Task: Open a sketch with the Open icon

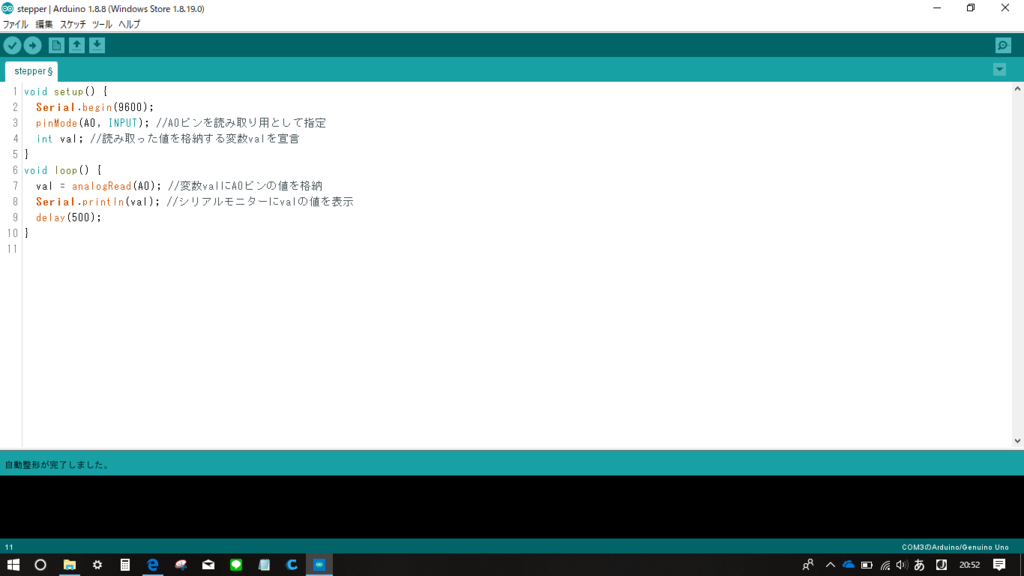Action: point(76,45)
